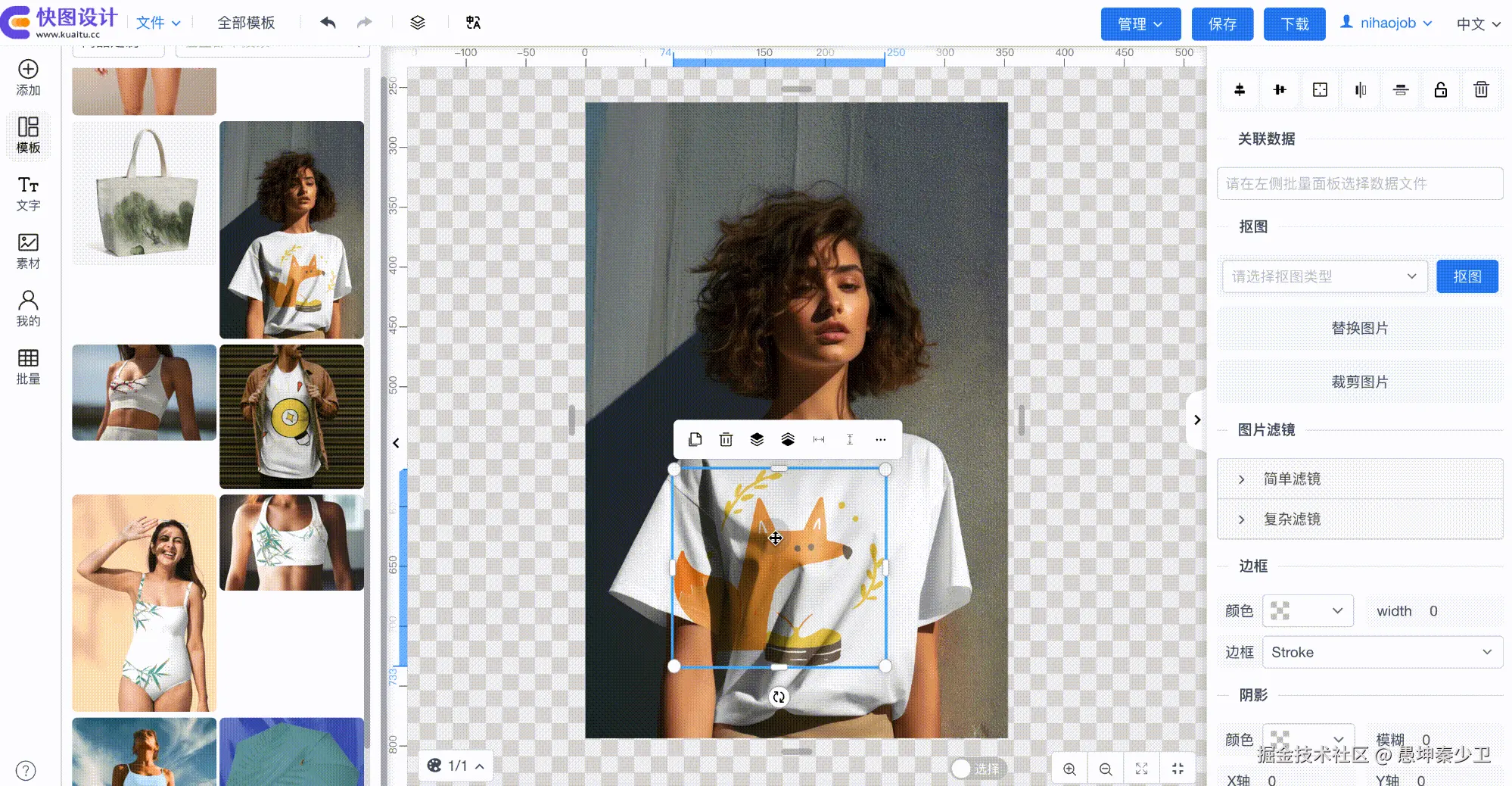Open the 批量 batch panel in sidebar
Screen dimensions: 1512x786
28,366
